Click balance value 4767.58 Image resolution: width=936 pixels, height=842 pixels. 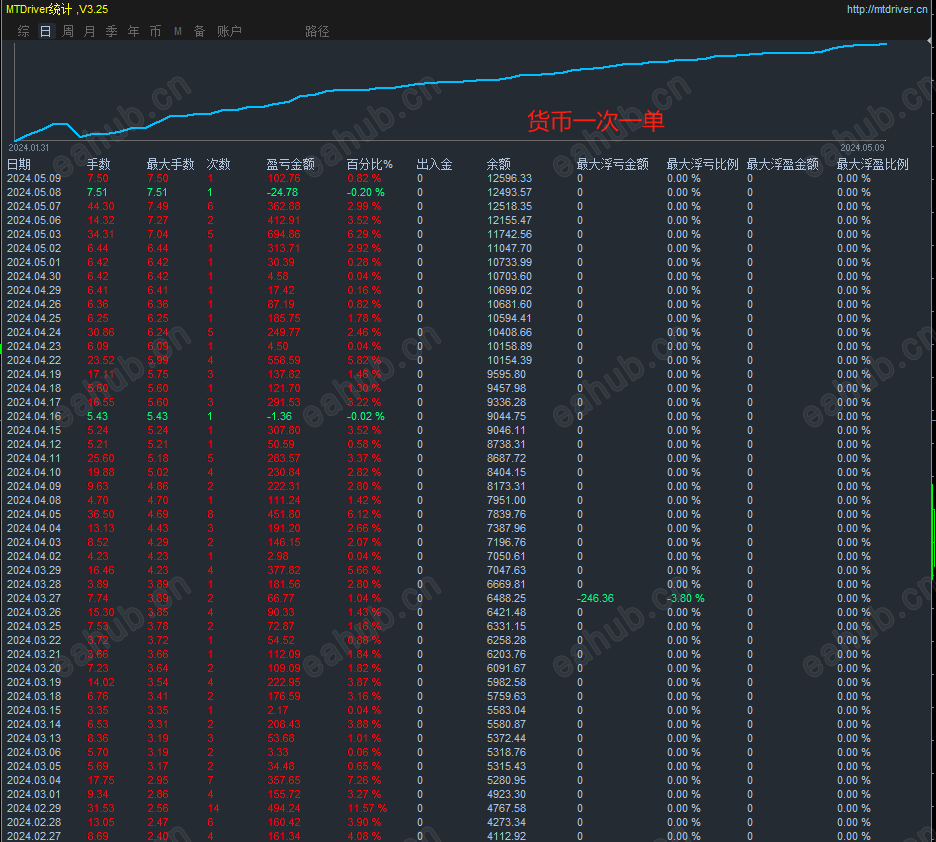[x=506, y=809]
